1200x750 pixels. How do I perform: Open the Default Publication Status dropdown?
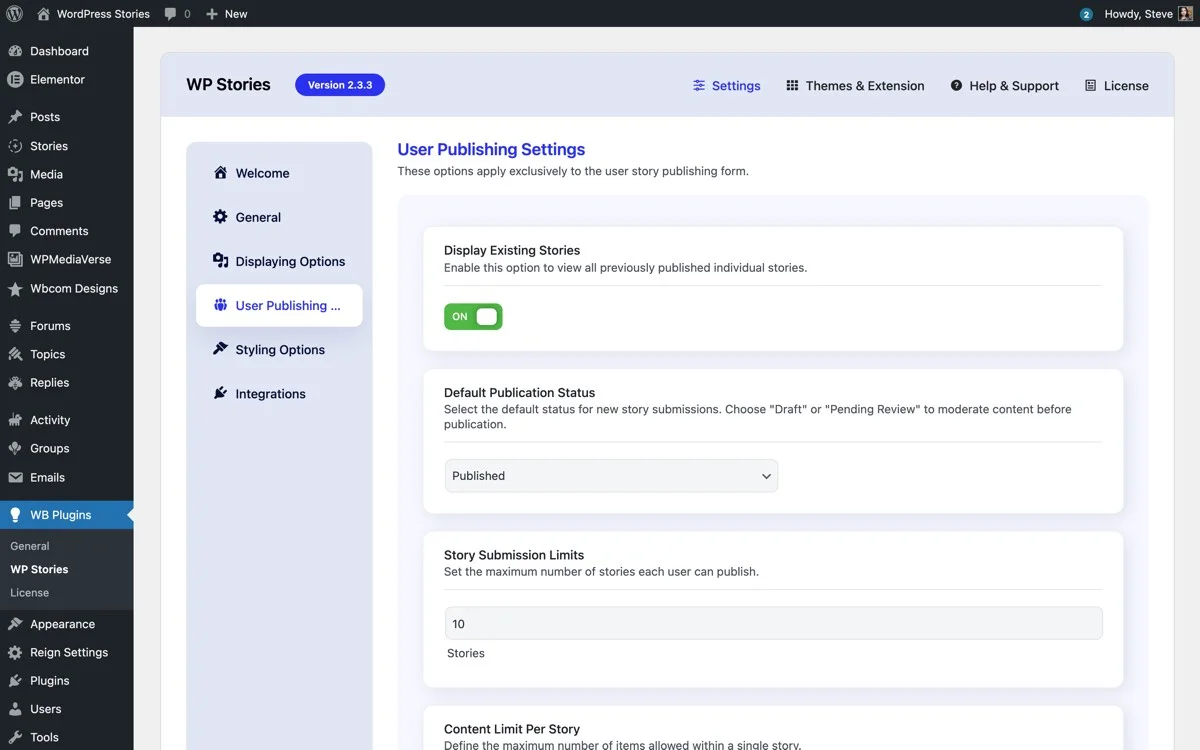coord(610,475)
